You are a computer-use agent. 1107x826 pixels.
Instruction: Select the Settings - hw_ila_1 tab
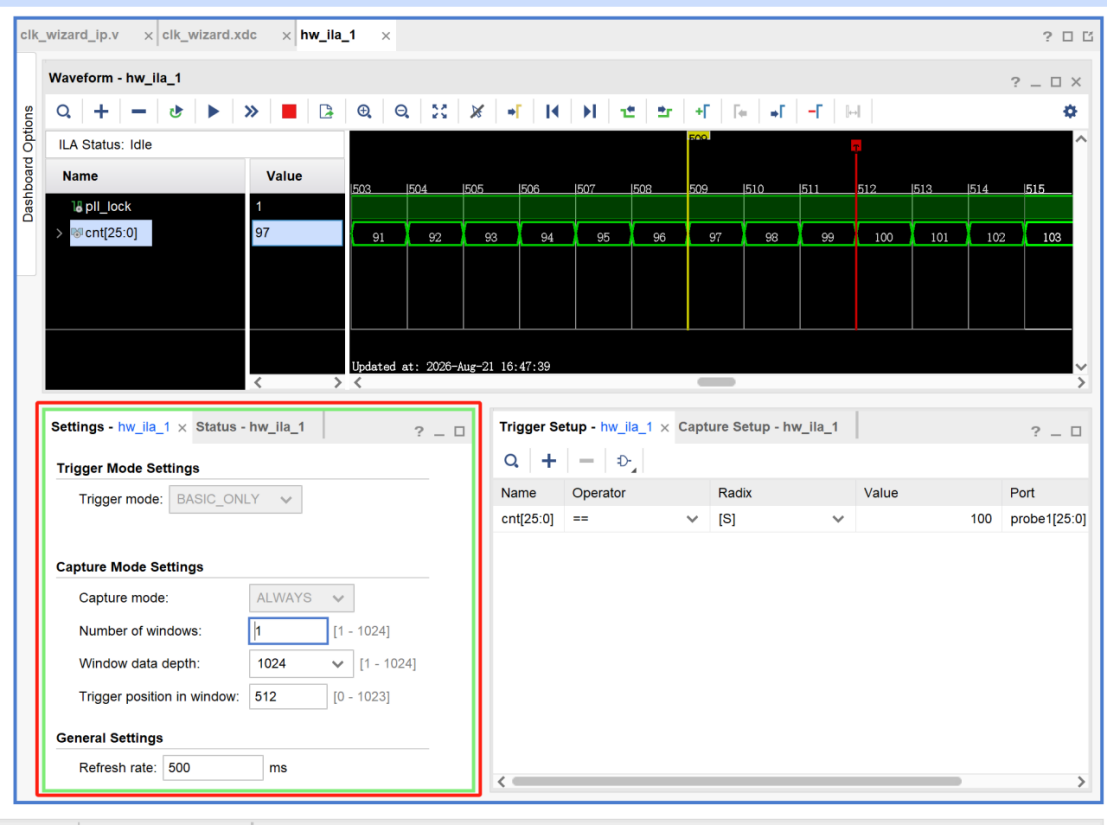(110, 426)
